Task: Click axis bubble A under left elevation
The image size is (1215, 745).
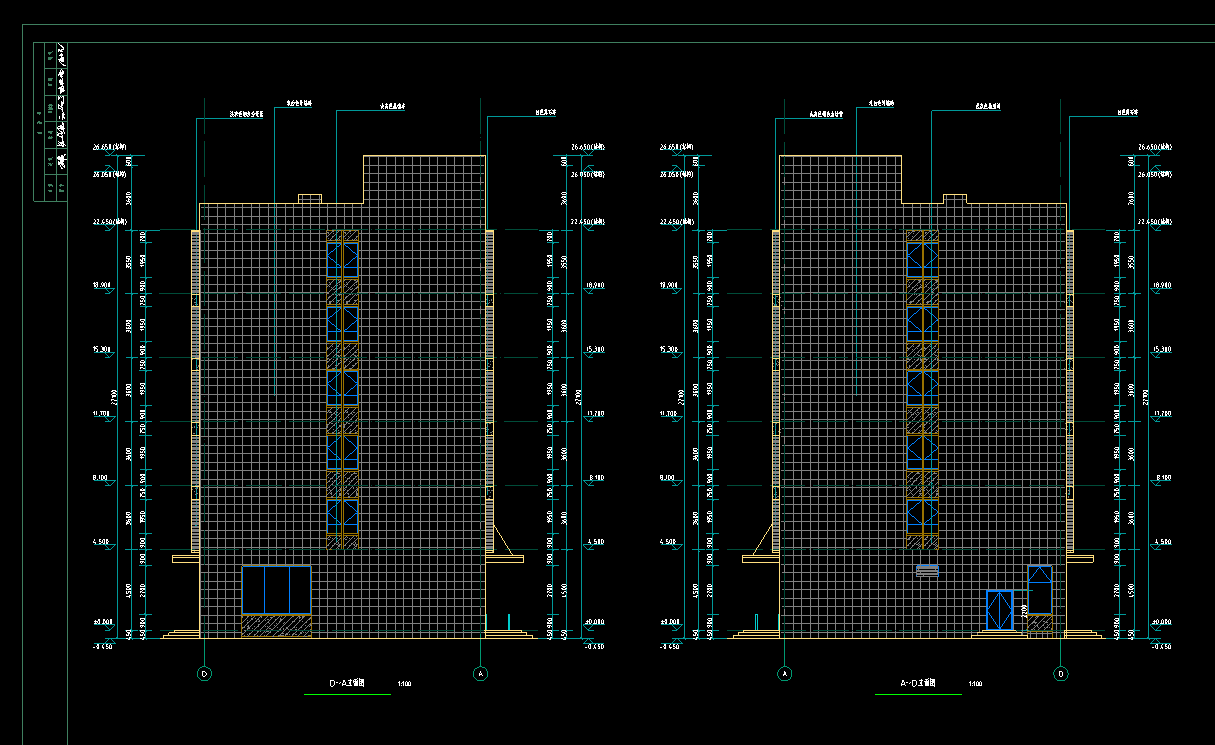Action: pyautogui.click(x=481, y=674)
